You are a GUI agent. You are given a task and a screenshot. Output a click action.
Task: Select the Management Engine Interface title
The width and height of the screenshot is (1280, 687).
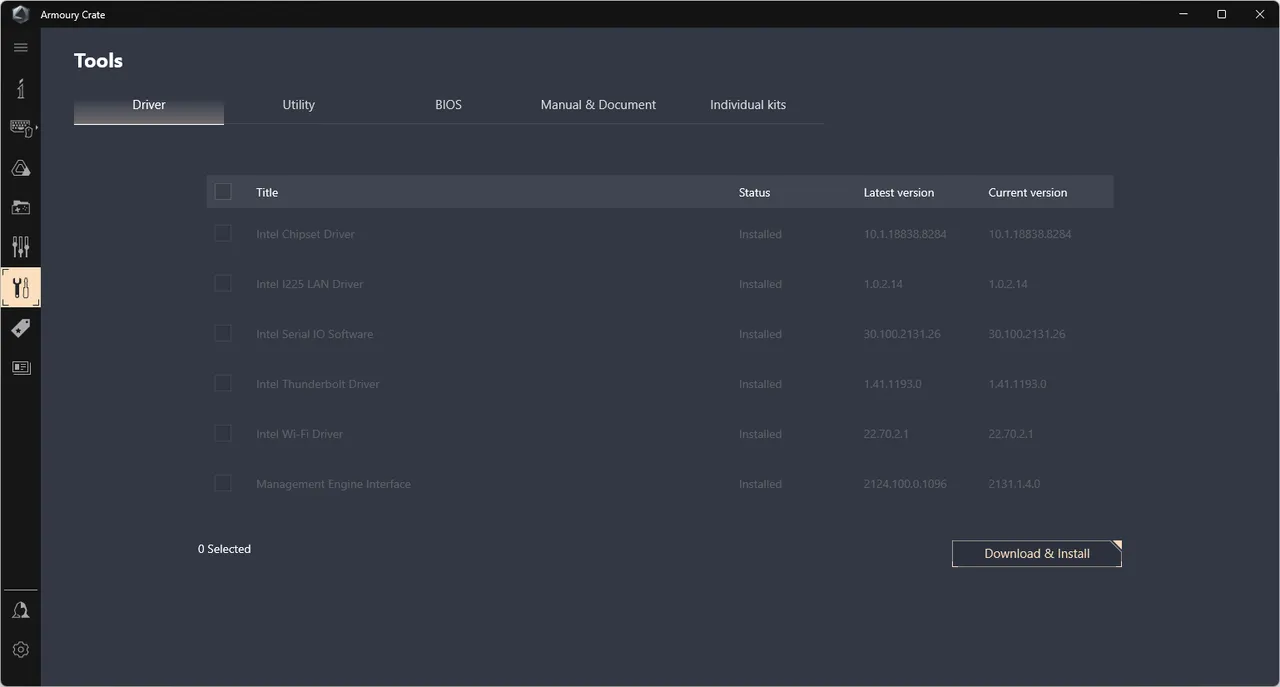tap(333, 484)
